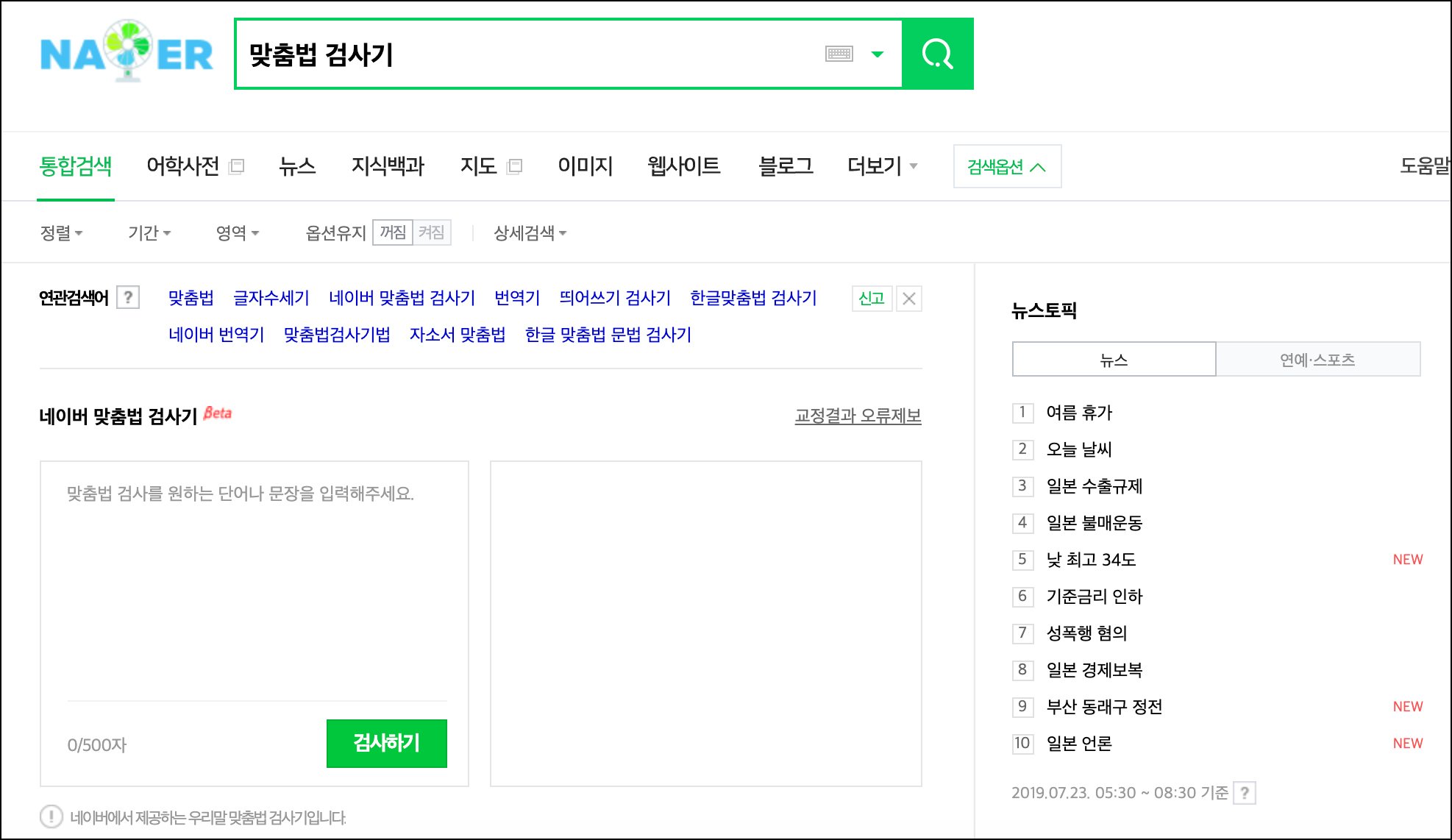Expand search history dropdown arrow
The height and width of the screenshot is (840, 1452).
click(x=877, y=54)
